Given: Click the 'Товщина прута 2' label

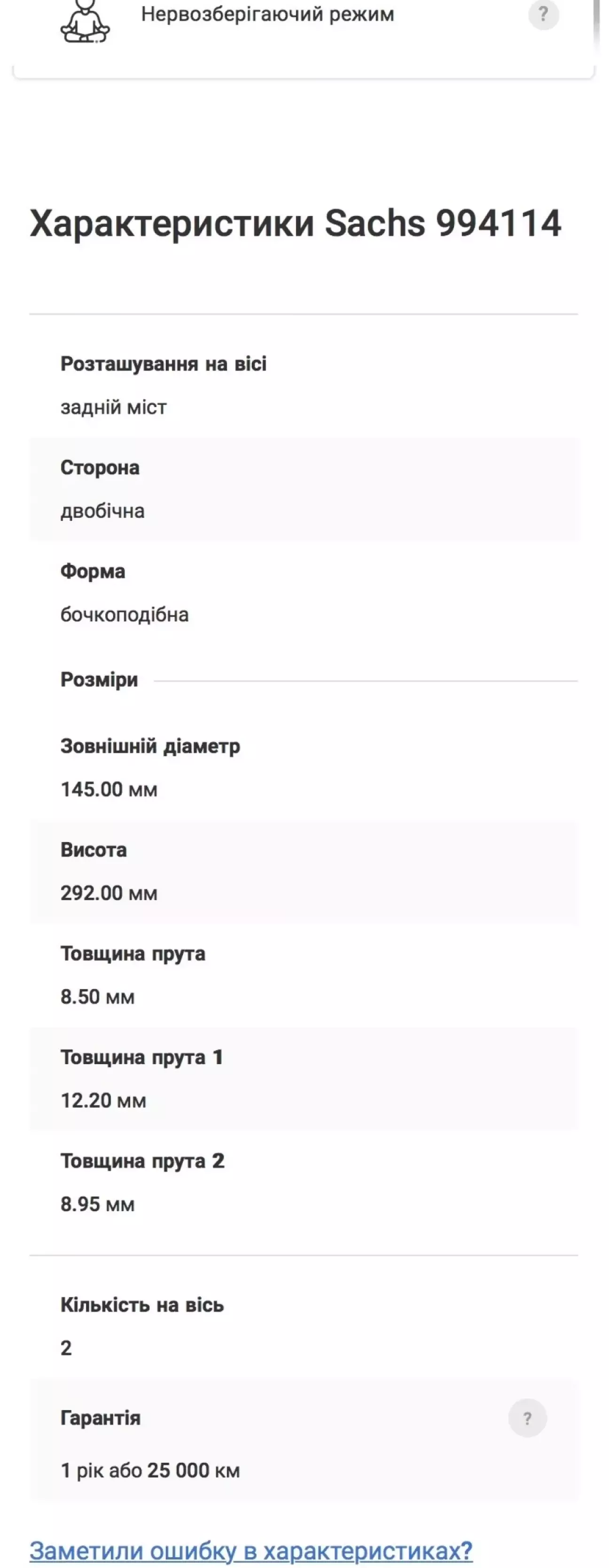Looking at the screenshot, I should point(142,1161).
